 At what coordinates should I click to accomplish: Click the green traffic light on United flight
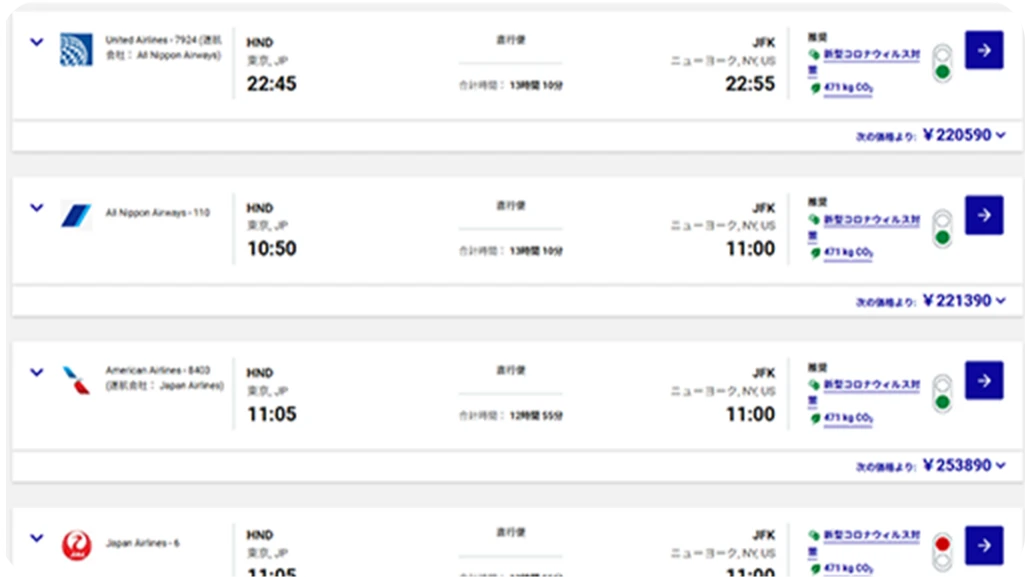[941, 73]
